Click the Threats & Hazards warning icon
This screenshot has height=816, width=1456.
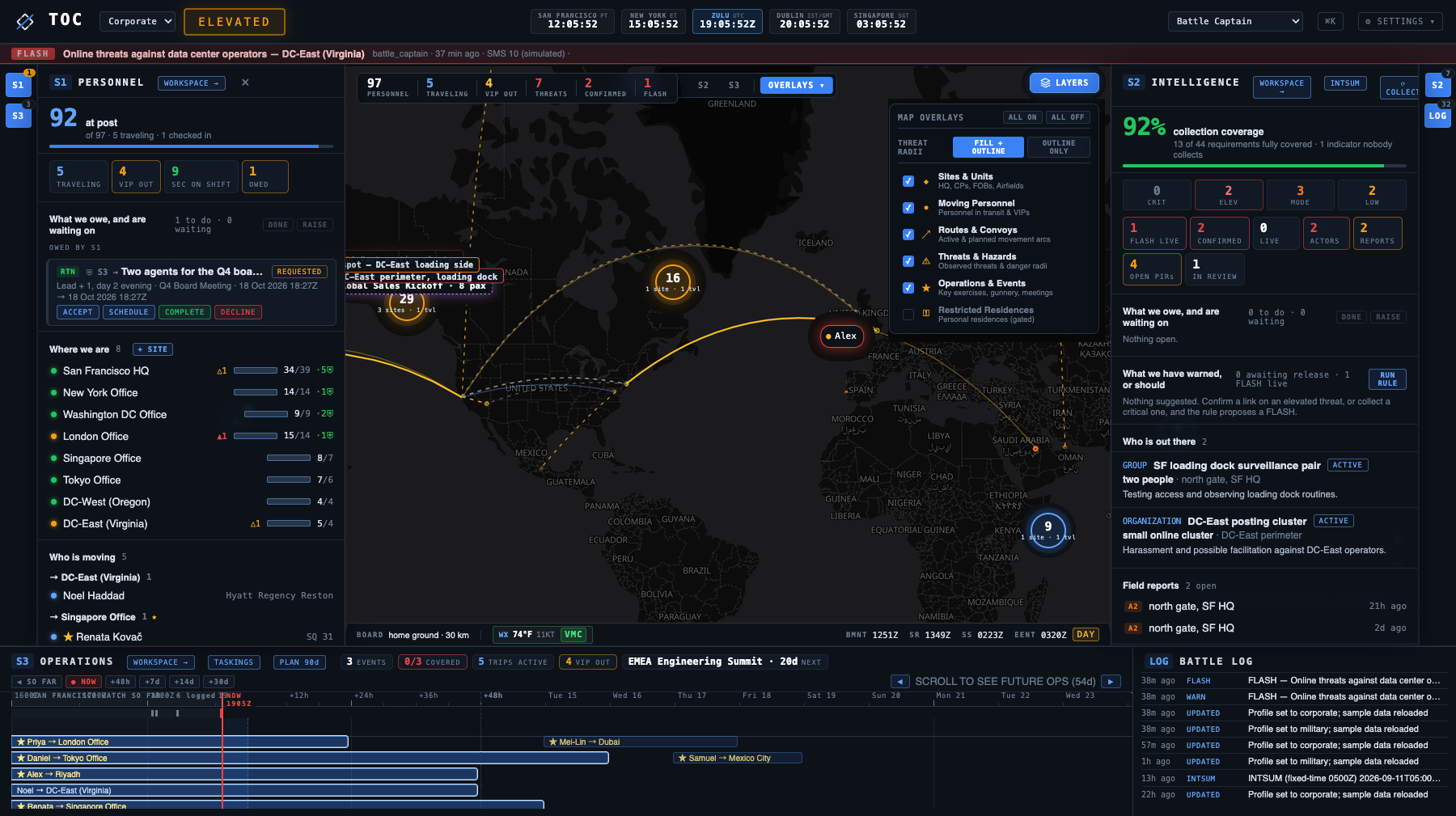pos(926,261)
